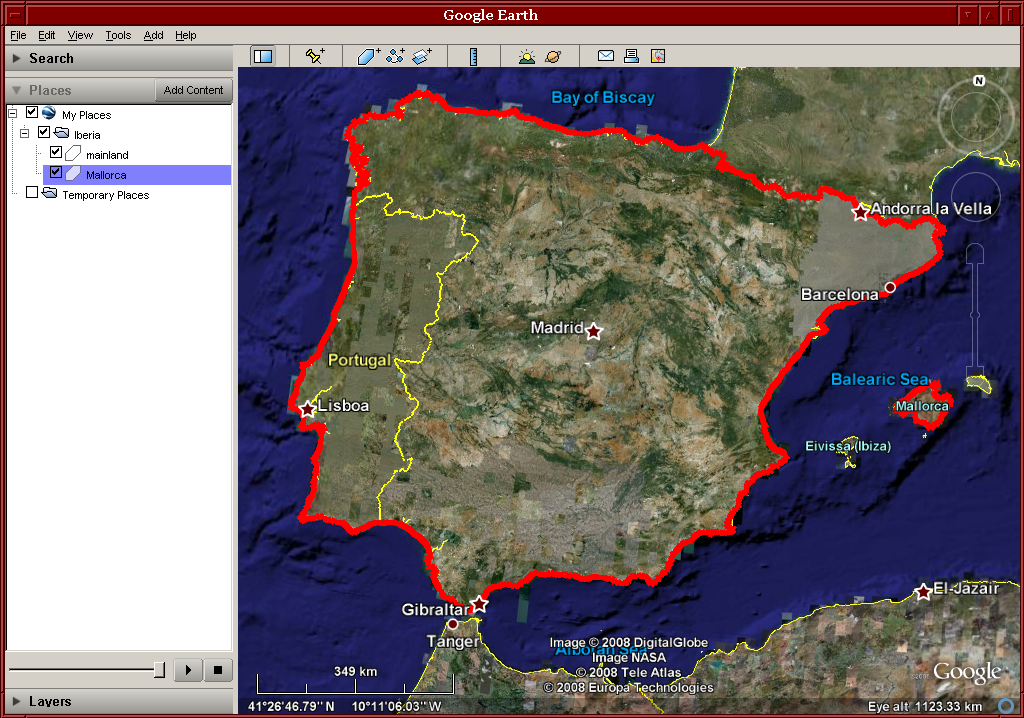View in Google Maps icon
Viewport: 1024px width, 718px height.
coord(658,56)
